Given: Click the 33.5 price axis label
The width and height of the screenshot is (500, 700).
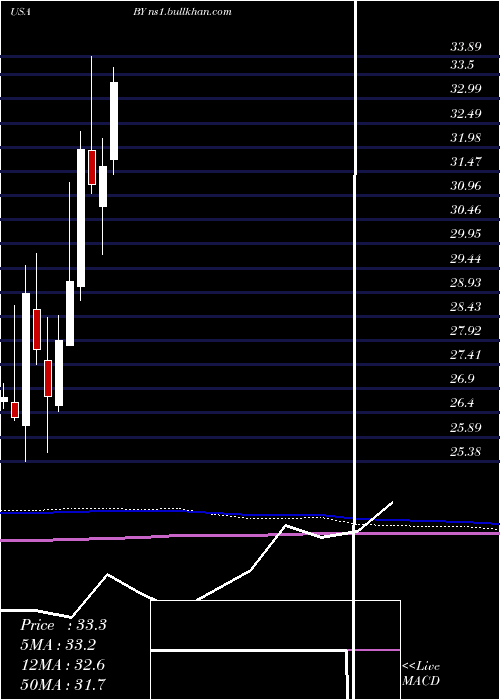Looking at the screenshot, I should [x=462, y=65].
